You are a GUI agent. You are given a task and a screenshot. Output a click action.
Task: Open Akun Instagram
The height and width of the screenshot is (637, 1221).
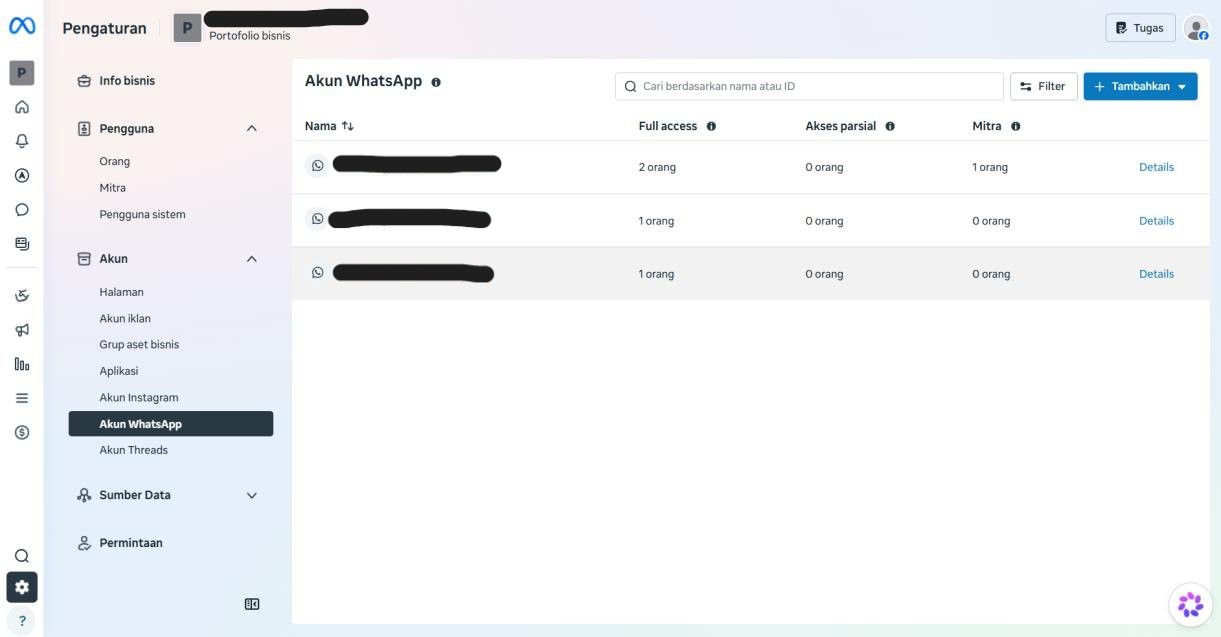pos(138,397)
